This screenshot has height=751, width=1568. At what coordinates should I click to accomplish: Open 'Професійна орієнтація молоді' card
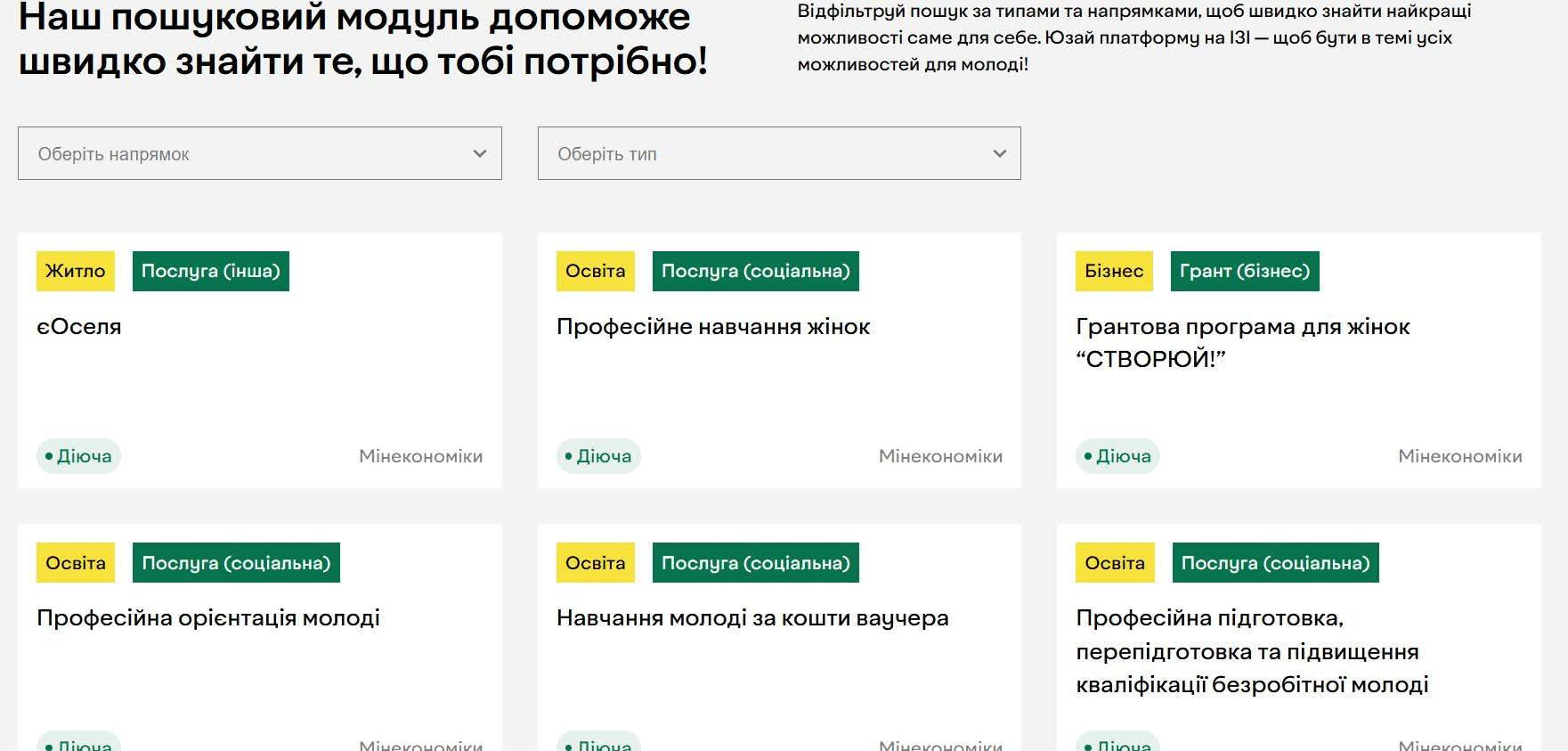click(x=208, y=618)
